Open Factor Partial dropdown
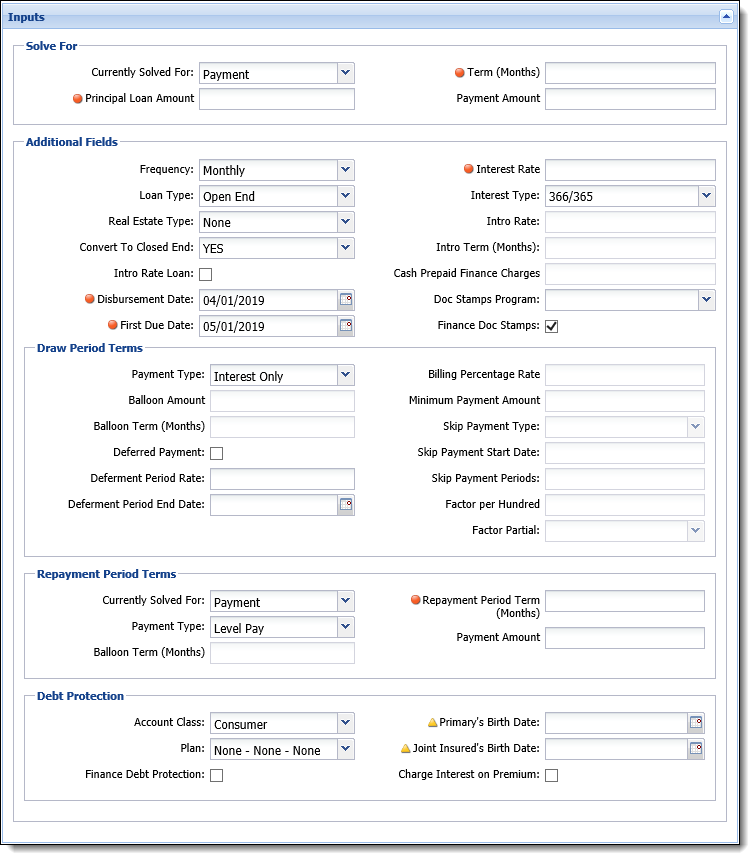The height and width of the screenshot is (860, 755). coord(696,531)
